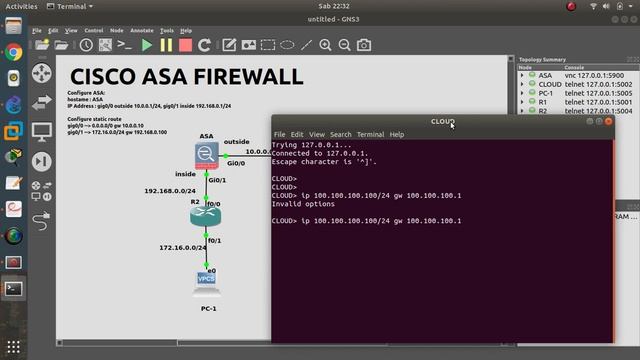Viewport: 640px width, 360px height.
Task: Select the Add a link cable tool
Action: pyautogui.click(x=42, y=220)
